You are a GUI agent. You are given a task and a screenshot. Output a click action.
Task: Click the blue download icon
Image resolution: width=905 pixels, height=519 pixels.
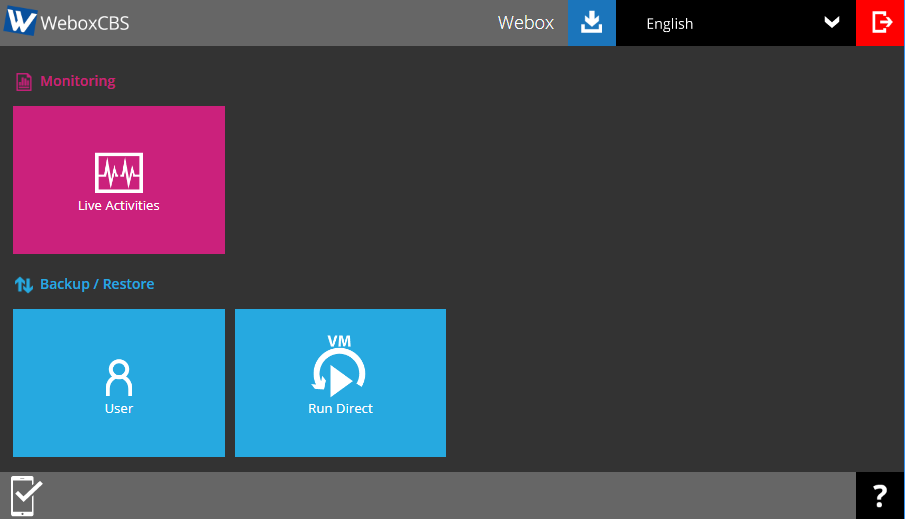pos(592,23)
